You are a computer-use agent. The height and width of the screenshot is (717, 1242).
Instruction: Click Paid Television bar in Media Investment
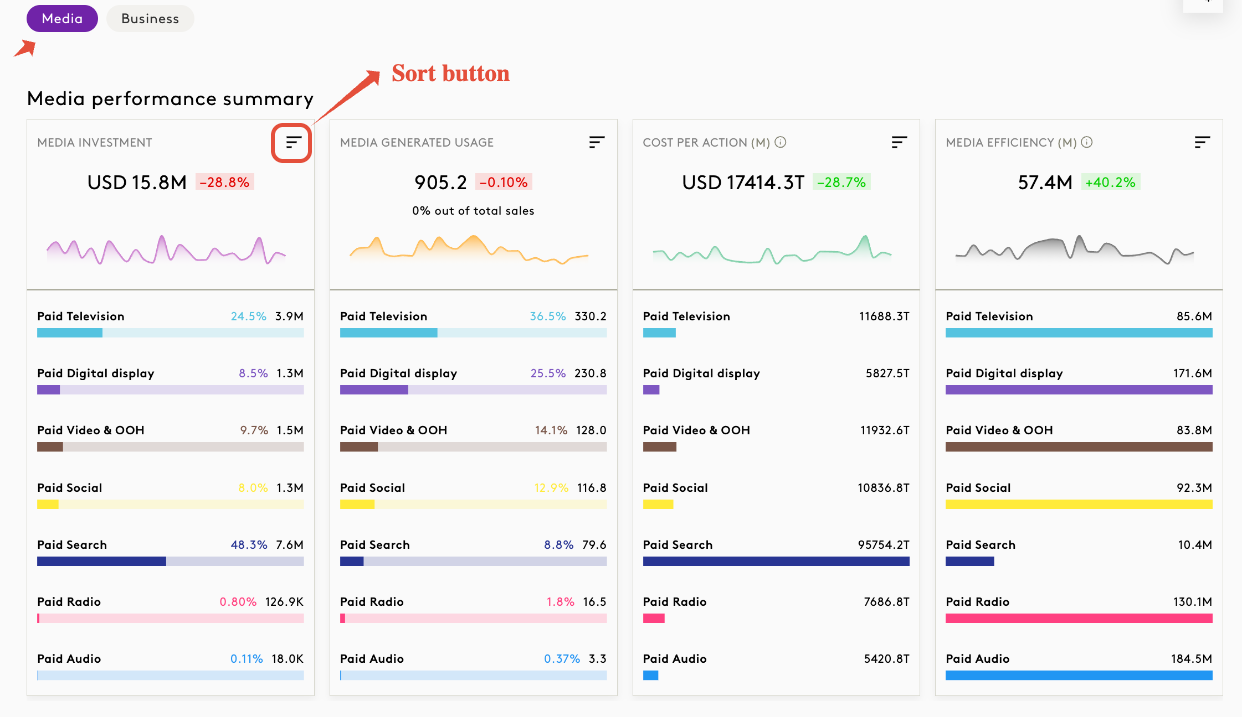(x=170, y=333)
